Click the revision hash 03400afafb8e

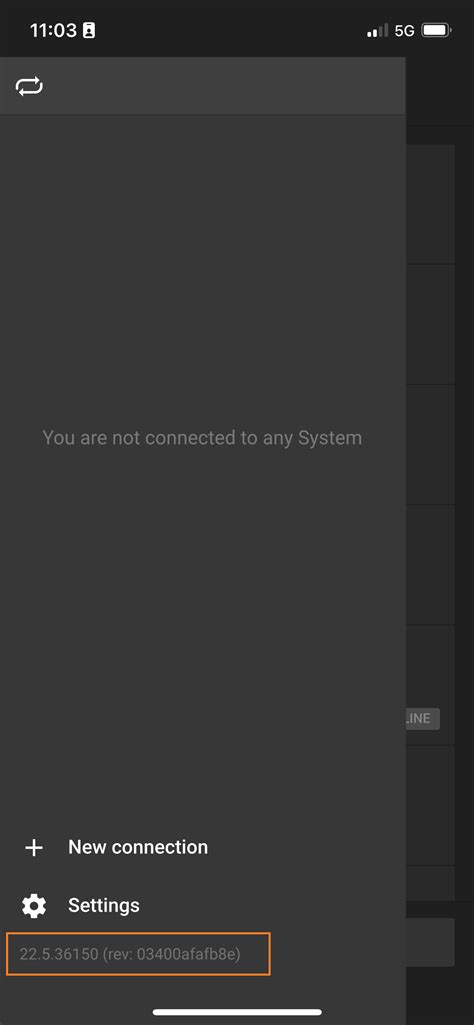click(188, 954)
